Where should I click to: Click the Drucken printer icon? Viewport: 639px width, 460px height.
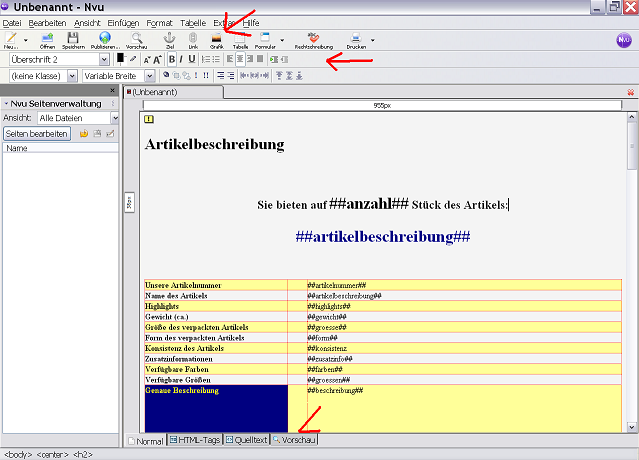(356, 39)
